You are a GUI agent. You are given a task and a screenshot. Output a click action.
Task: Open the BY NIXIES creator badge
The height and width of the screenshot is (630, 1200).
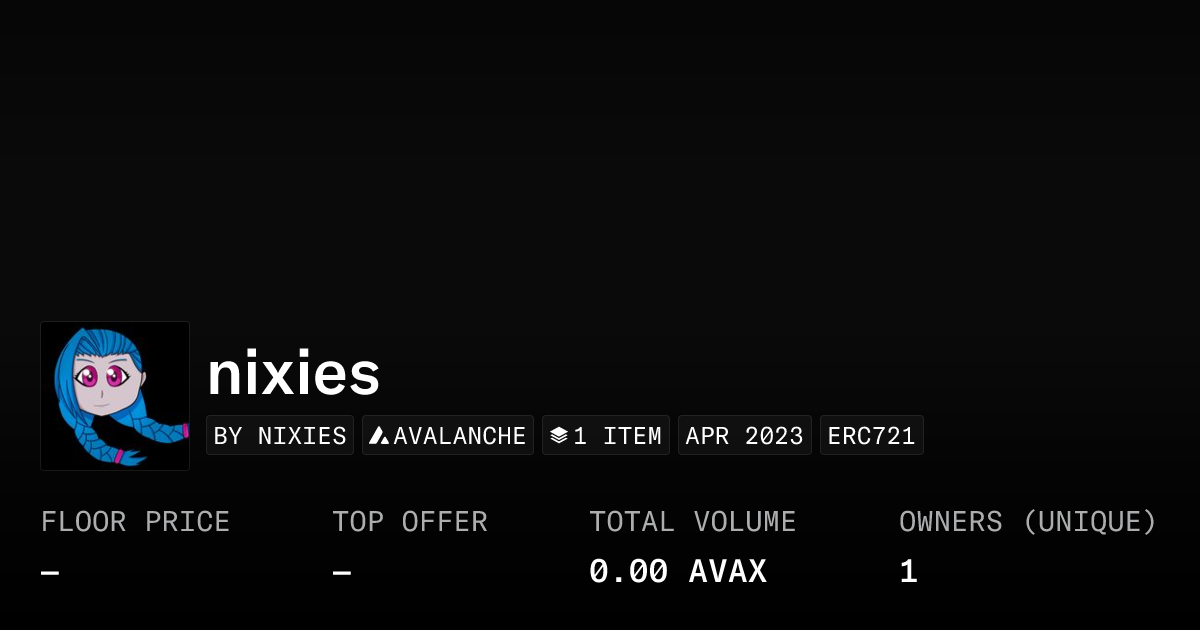tap(280, 436)
